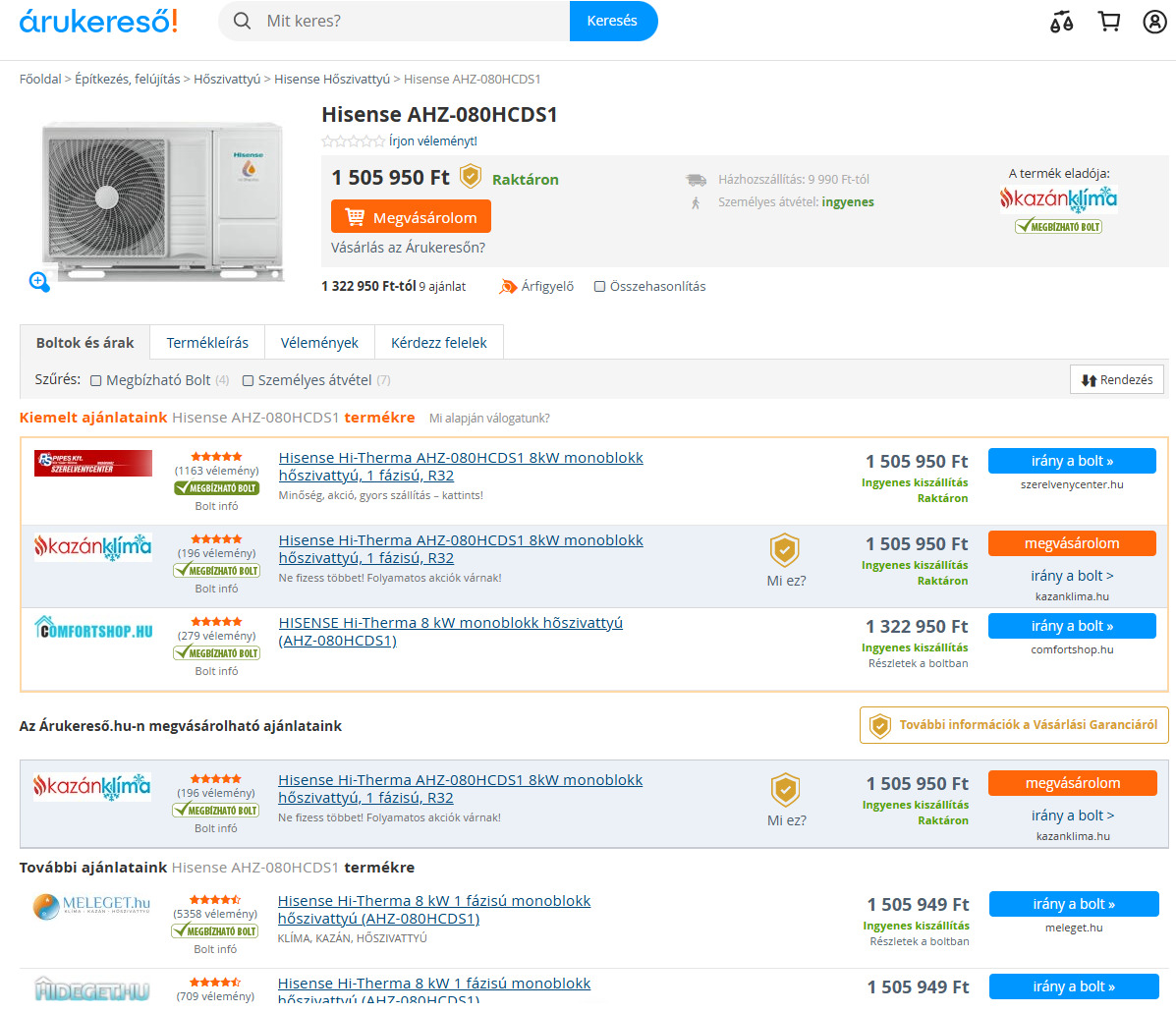The width and height of the screenshot is (1176, 1013).
Task: Open the price comparison scales icon
Action: (x=1061, y=22)
